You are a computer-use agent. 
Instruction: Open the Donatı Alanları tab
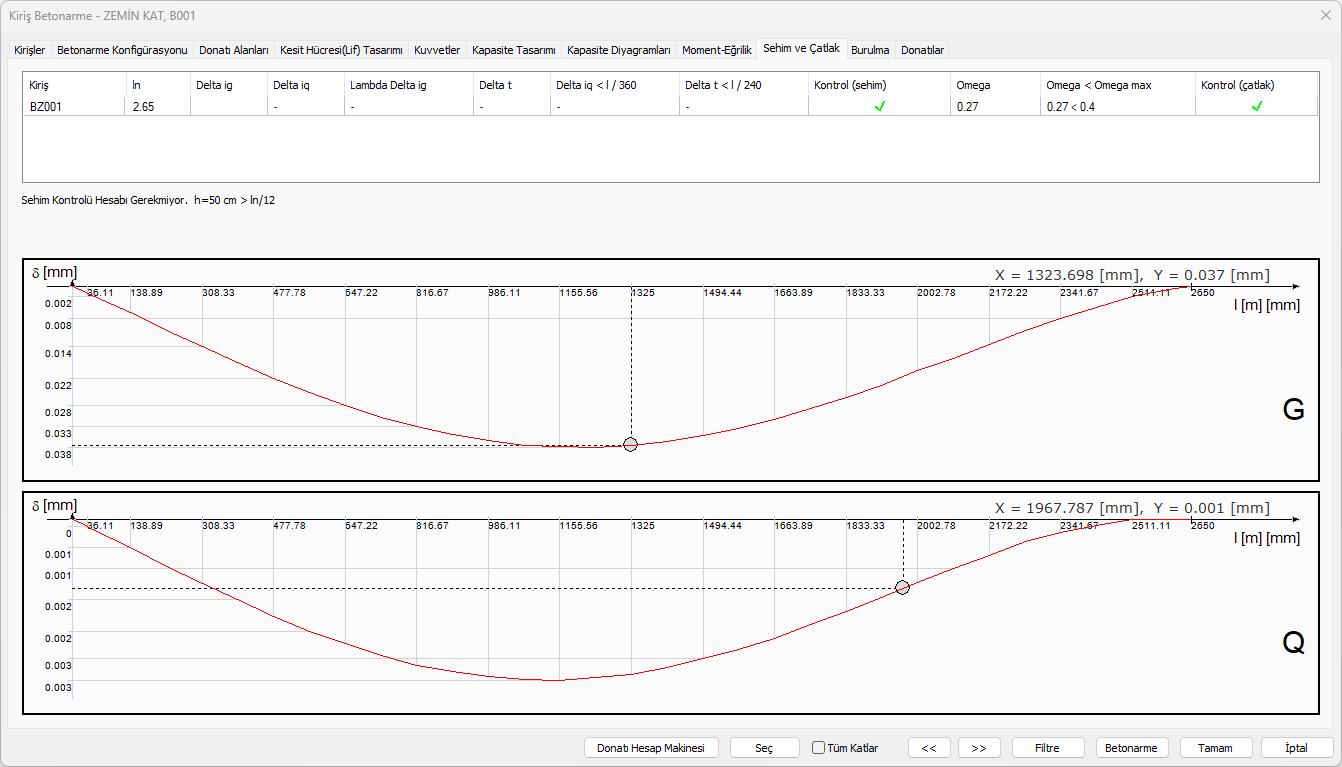[233, 50]
